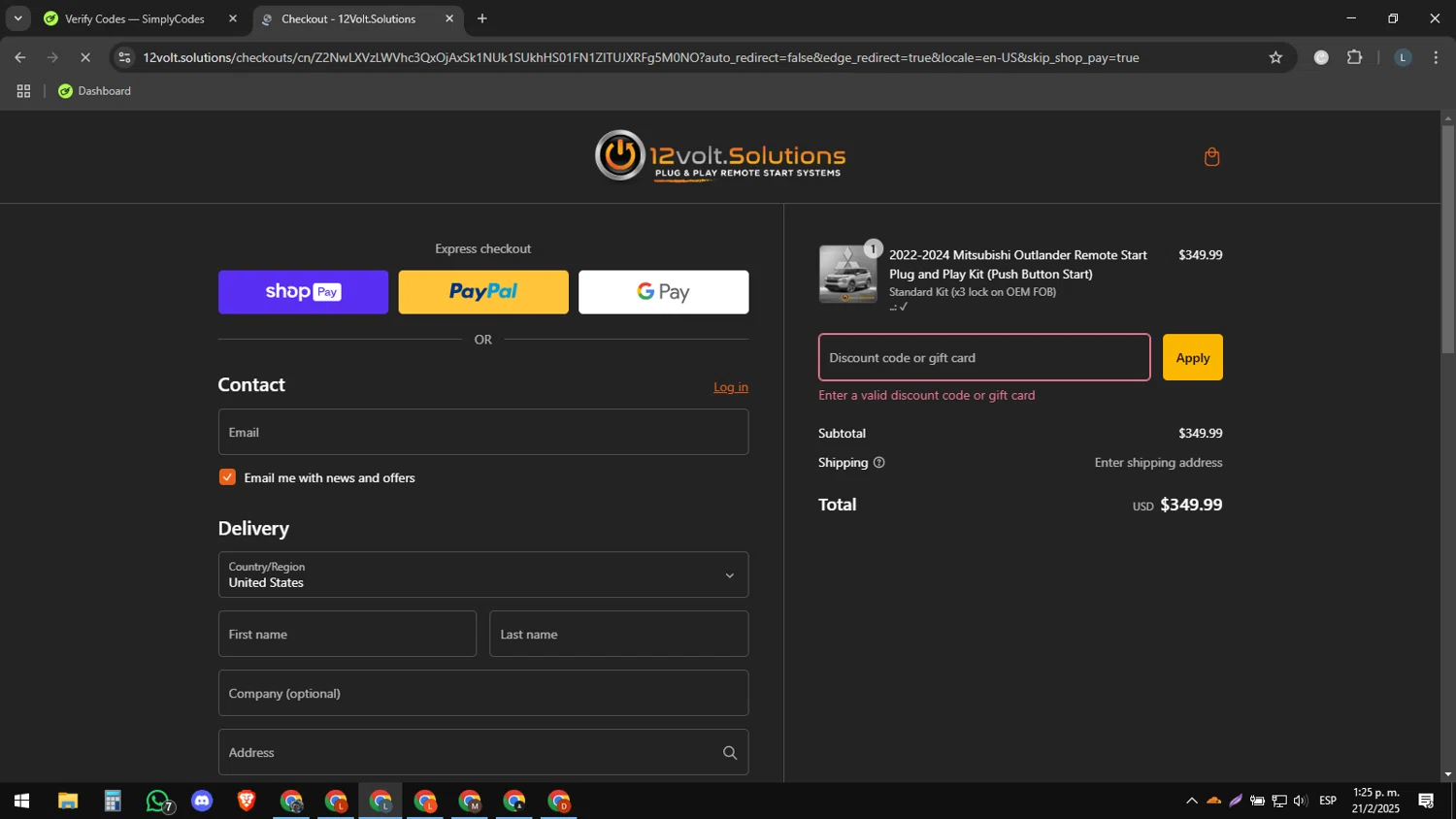Screen dimensions: 1456x819
Task: Apply the discount code
Action: click(x=1193, y=358)
